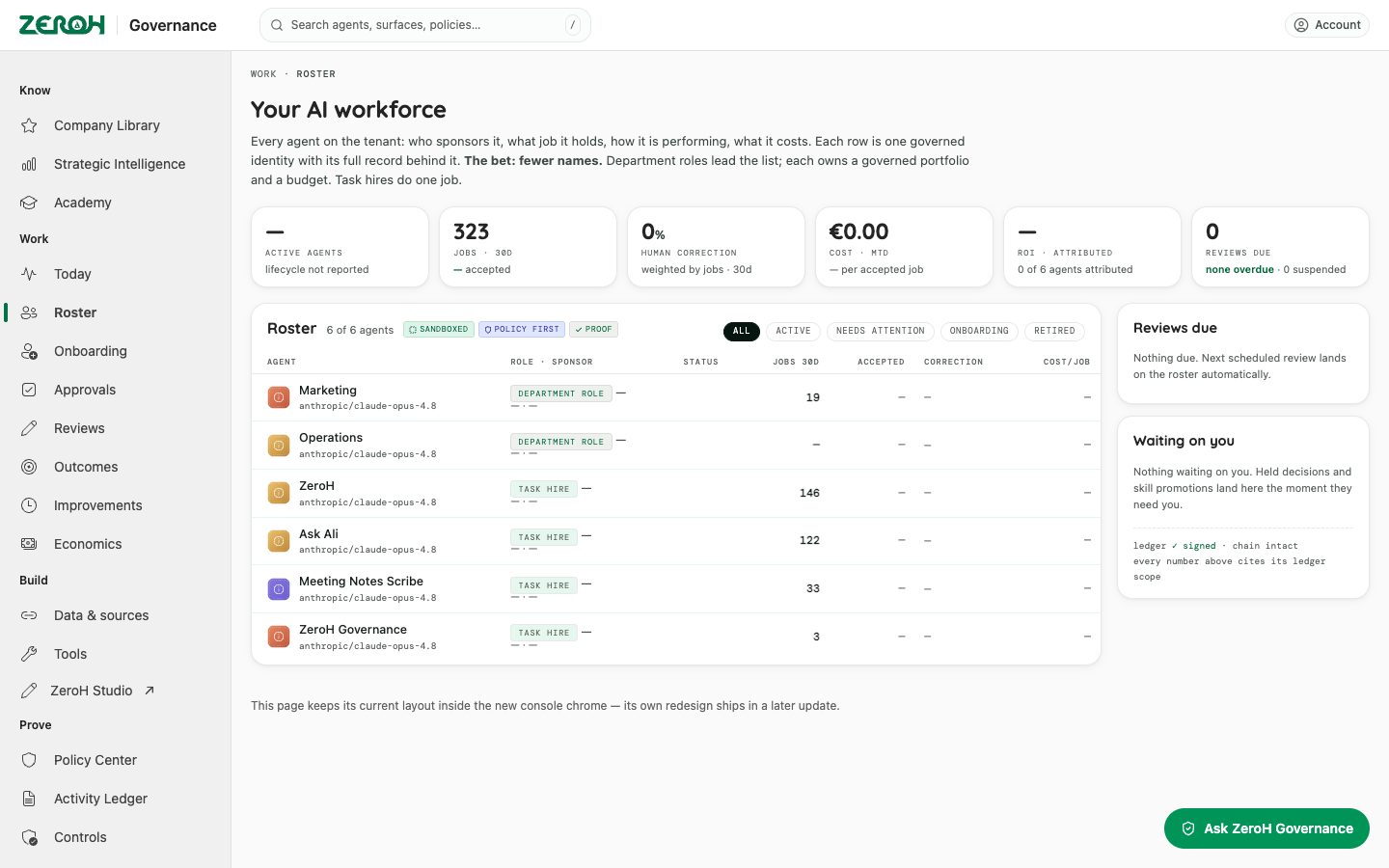Screen dimensions: 1389x868
Task: Open Economics in the sidebar
Action: (x=116, y=544)
